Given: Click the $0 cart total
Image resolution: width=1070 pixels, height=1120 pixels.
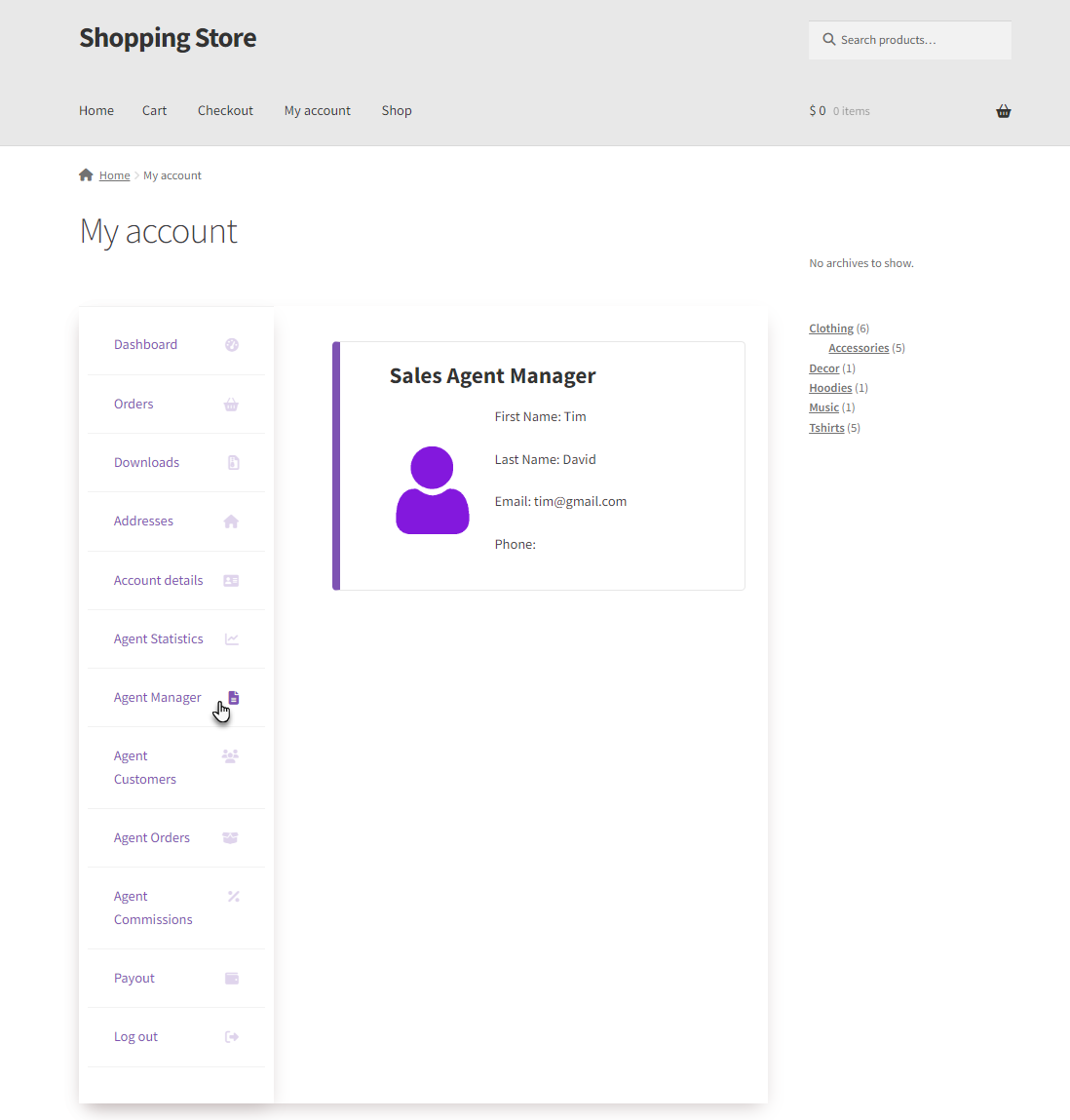Looking at the screenshot, I should pyautogui.click(x=818, y=111).
